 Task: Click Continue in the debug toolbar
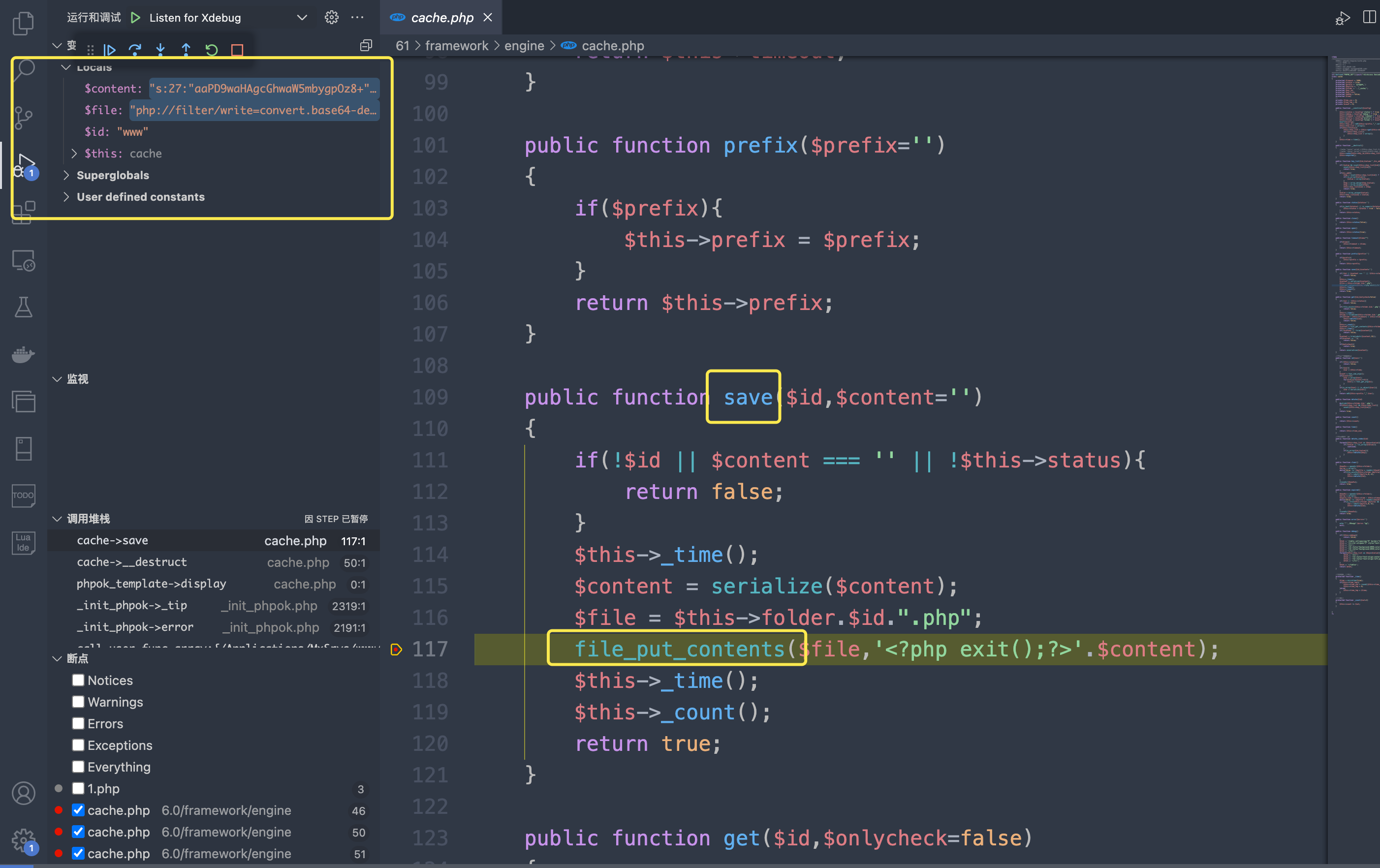(110, 50)
